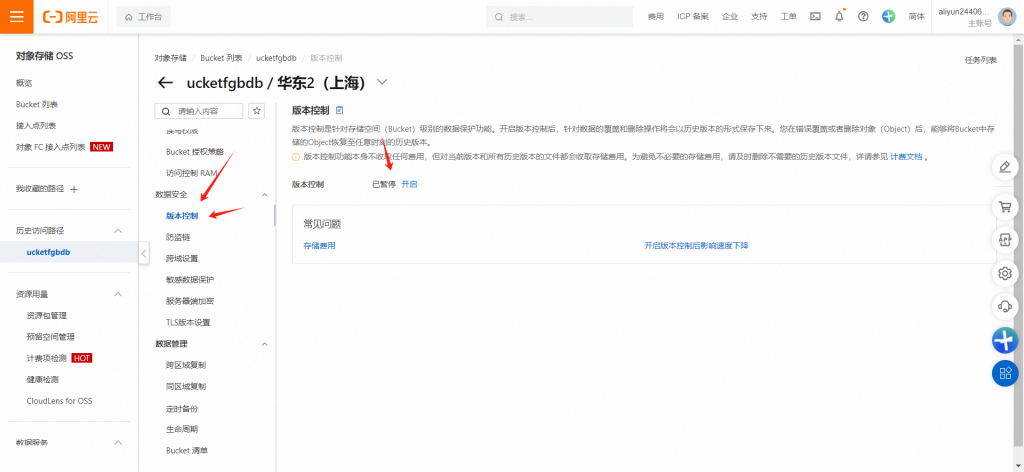
Task: Click ucketfgbdb breadcrumb
Action: (276, 58)
